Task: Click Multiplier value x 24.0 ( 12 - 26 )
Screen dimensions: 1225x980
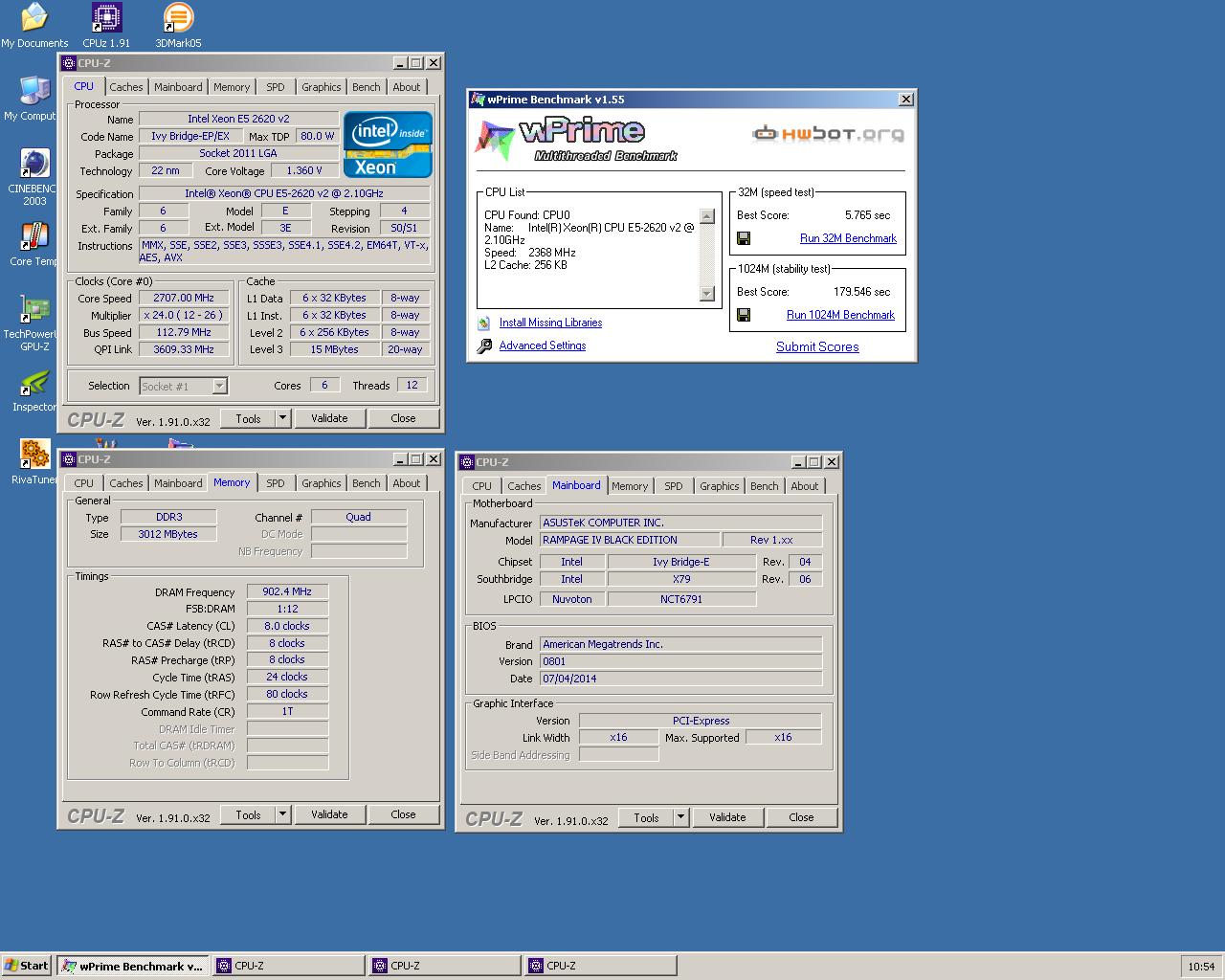Action: [x=183, y=315]
